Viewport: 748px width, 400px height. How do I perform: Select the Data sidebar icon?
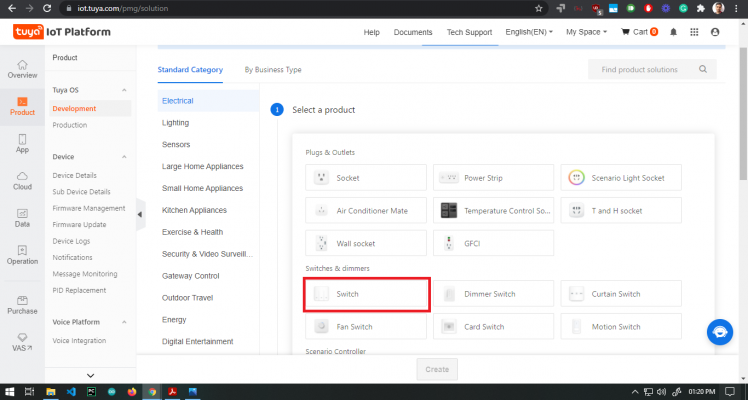point(22,217)
